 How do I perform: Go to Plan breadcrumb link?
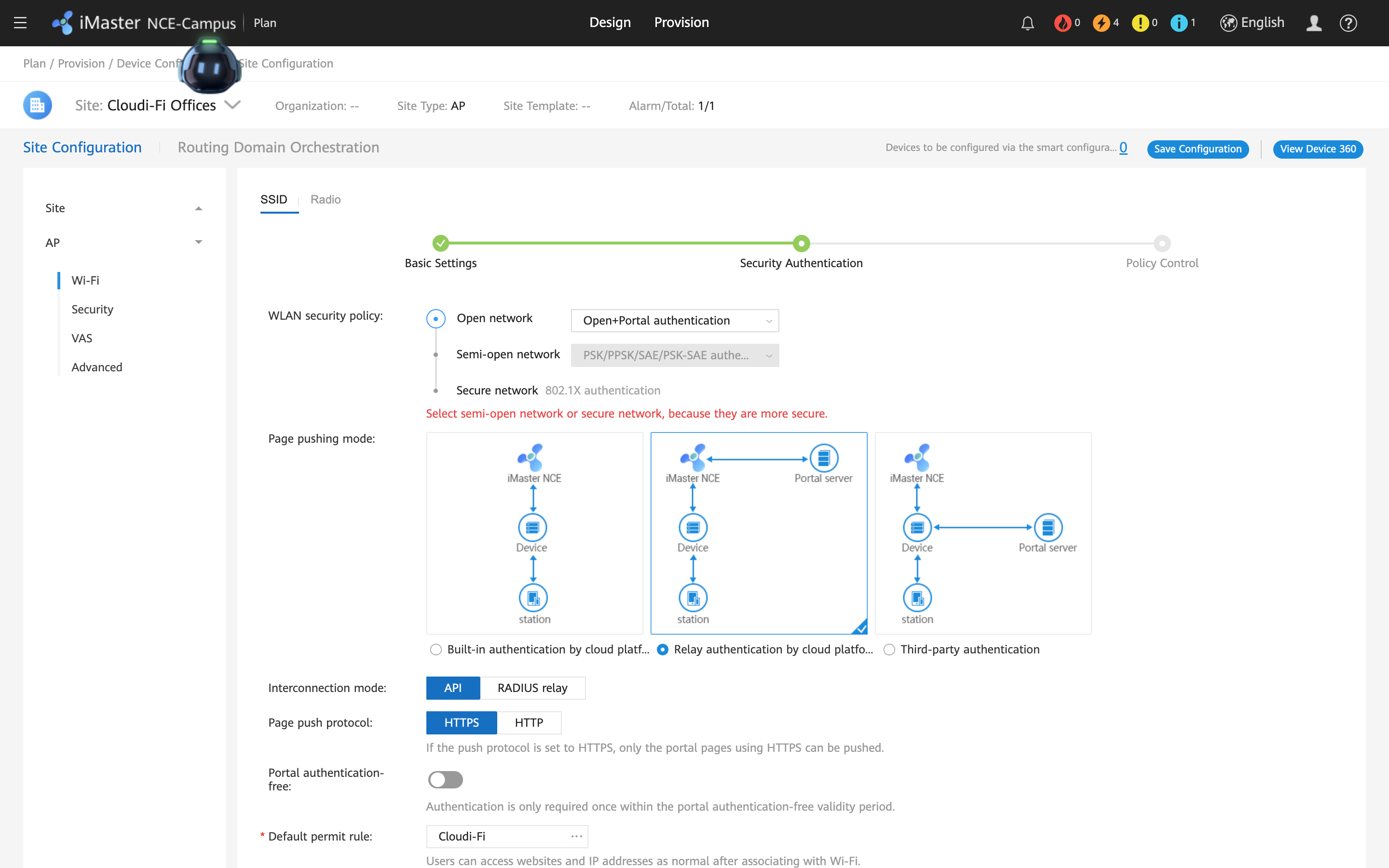tap(34, 63)
